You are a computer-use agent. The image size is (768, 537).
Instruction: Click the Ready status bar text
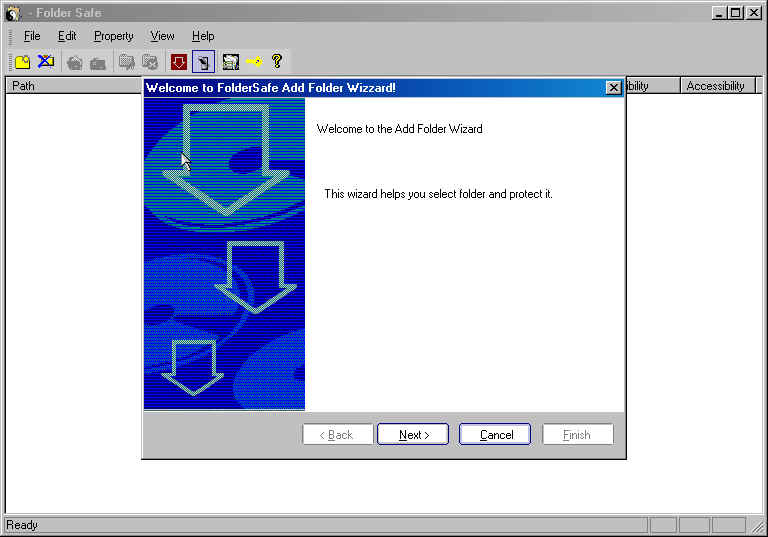[22, 525]
